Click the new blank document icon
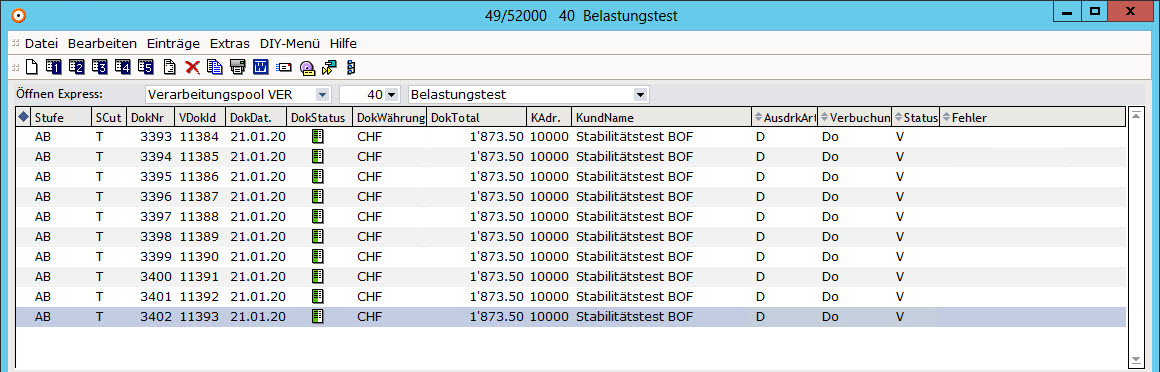This screenshot has width=1160, height=372. coord(31,67)
